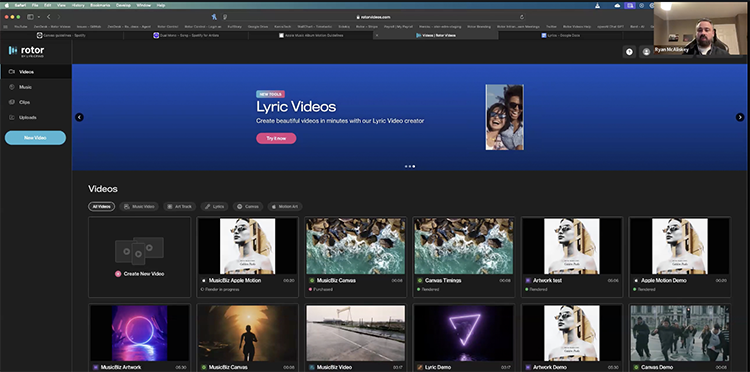Click "Rendered" status under Canvas Timings

(430, 290)
